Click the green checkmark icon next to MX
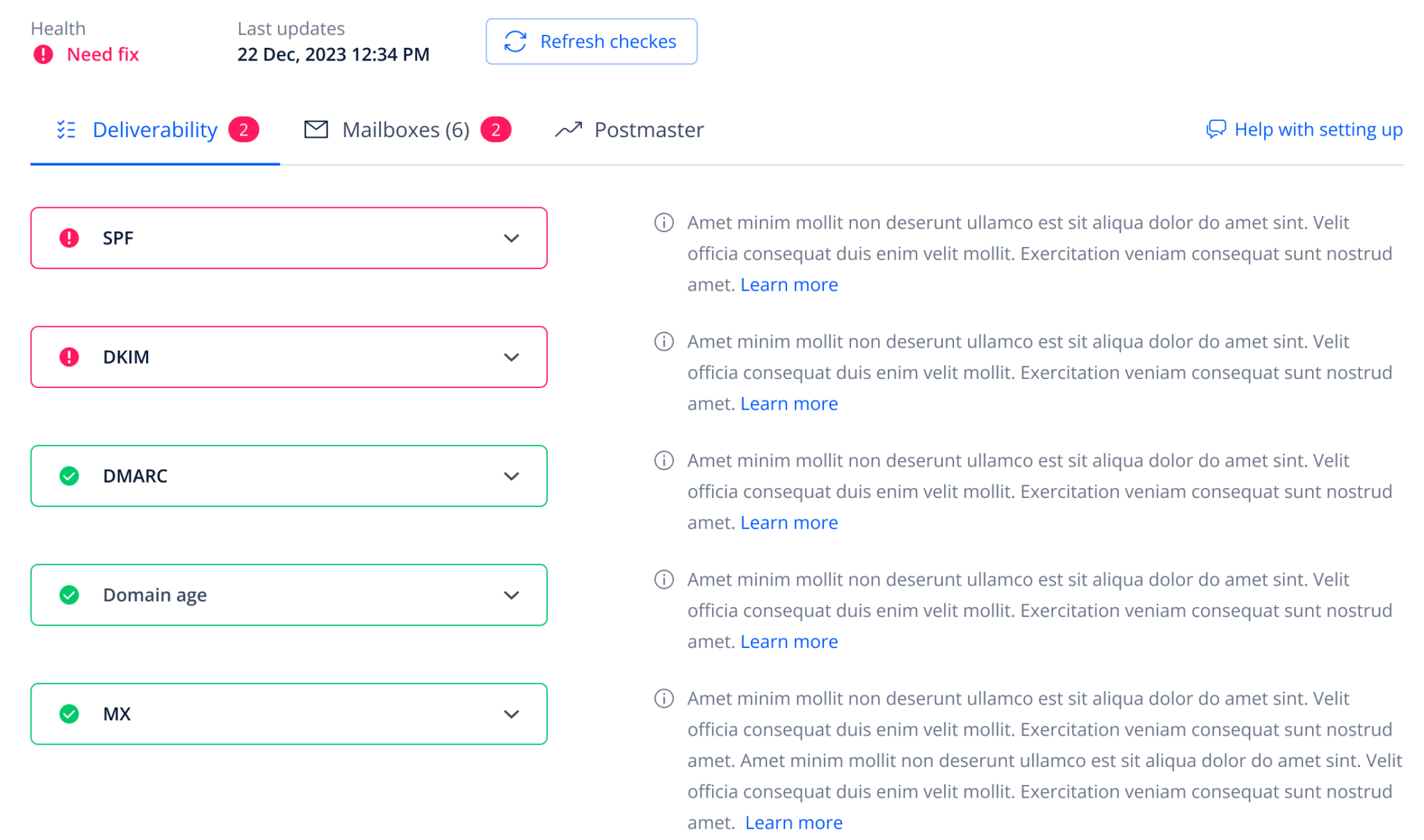Screen dimensions: 1424x840 click(69, 713)
